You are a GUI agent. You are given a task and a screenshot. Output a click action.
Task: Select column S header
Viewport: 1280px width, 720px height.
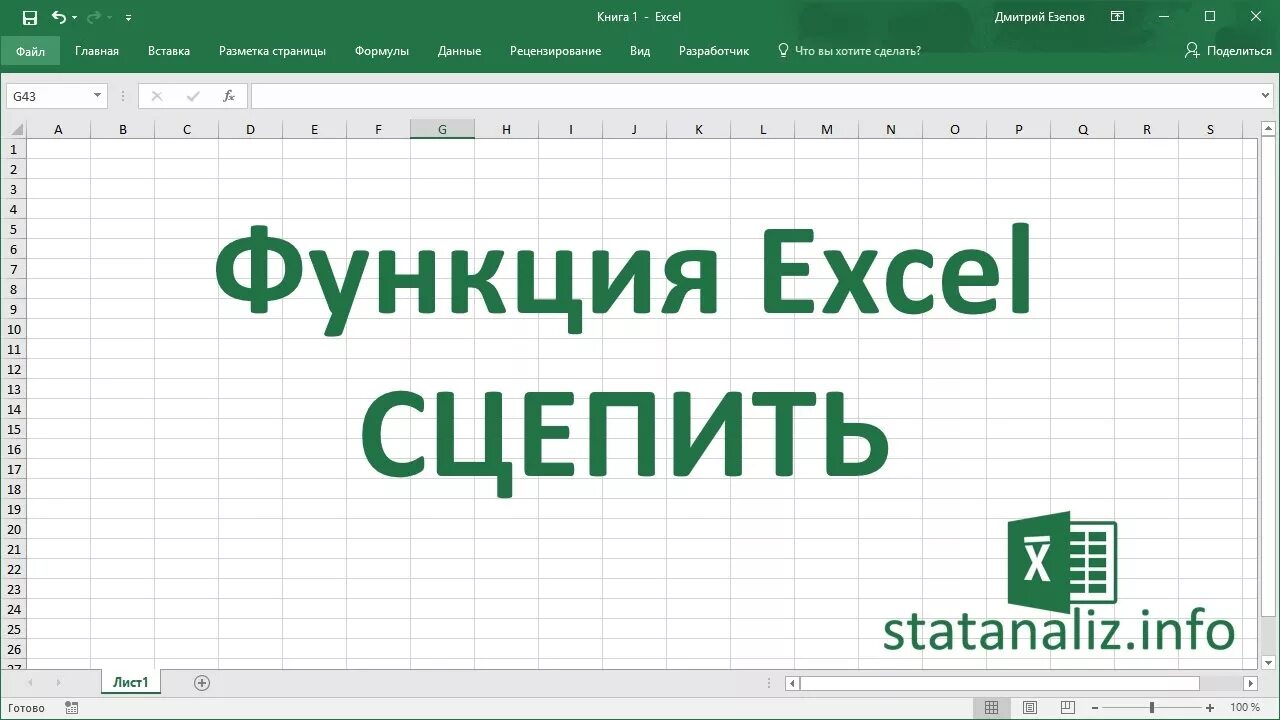click(x=1210, y=129)
